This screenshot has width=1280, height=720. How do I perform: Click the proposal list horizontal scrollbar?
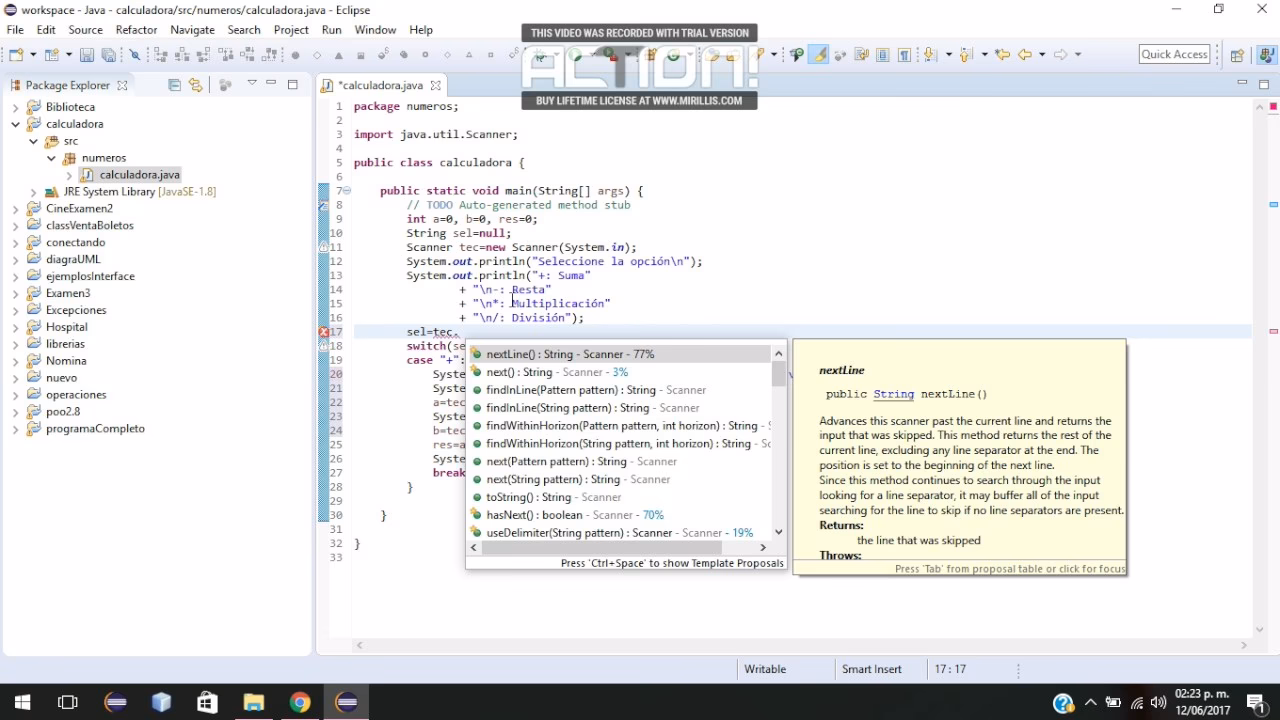[x=600, y=547]
